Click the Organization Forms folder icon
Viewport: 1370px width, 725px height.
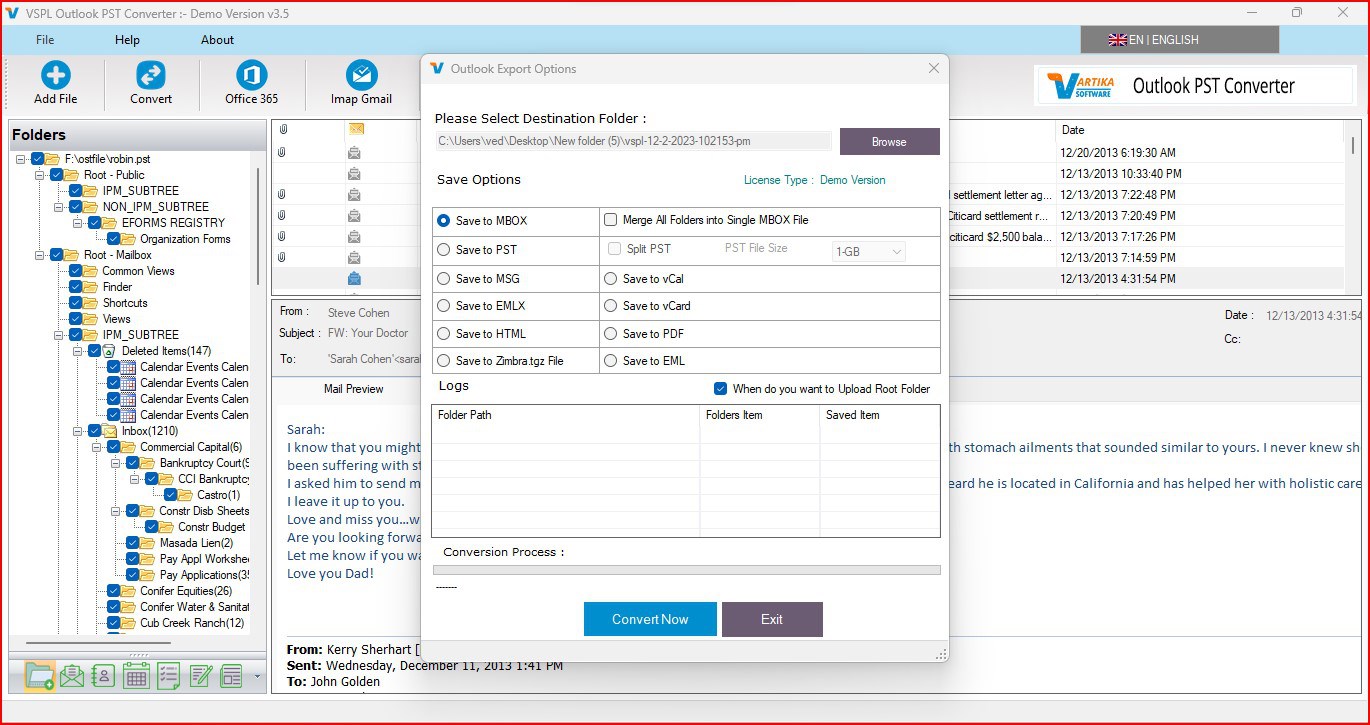tap(128, 239)
